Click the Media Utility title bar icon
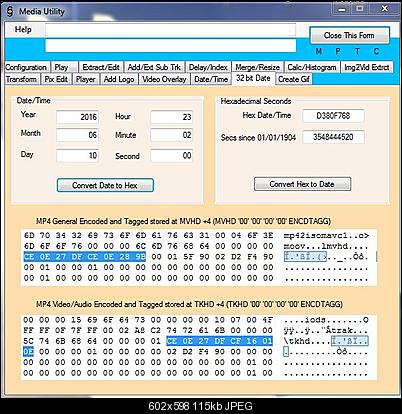Viewport: 402px width, 414px height. (x=10, y=11)
